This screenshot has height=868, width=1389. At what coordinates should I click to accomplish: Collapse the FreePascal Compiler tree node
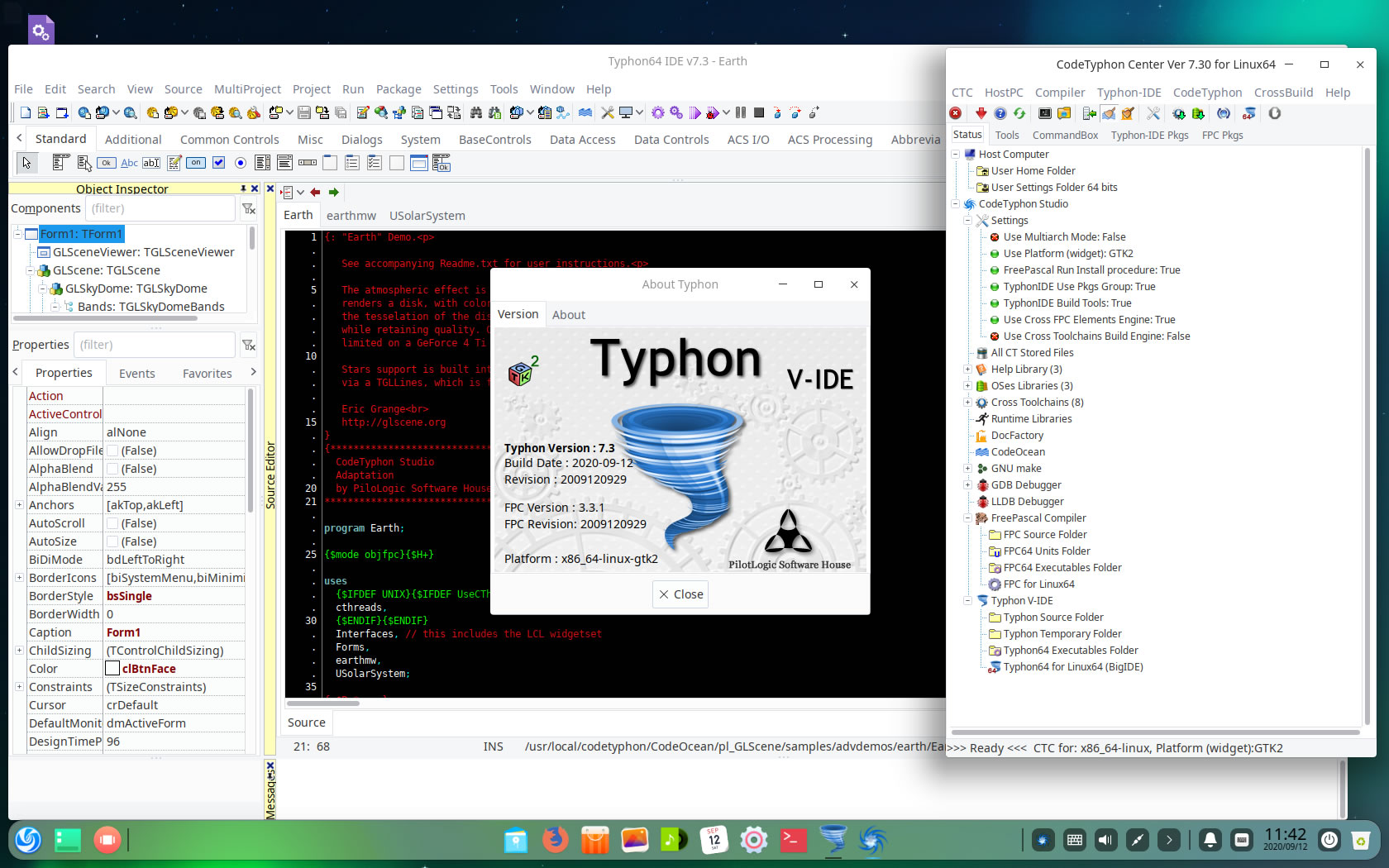click(x=967, y=517)
